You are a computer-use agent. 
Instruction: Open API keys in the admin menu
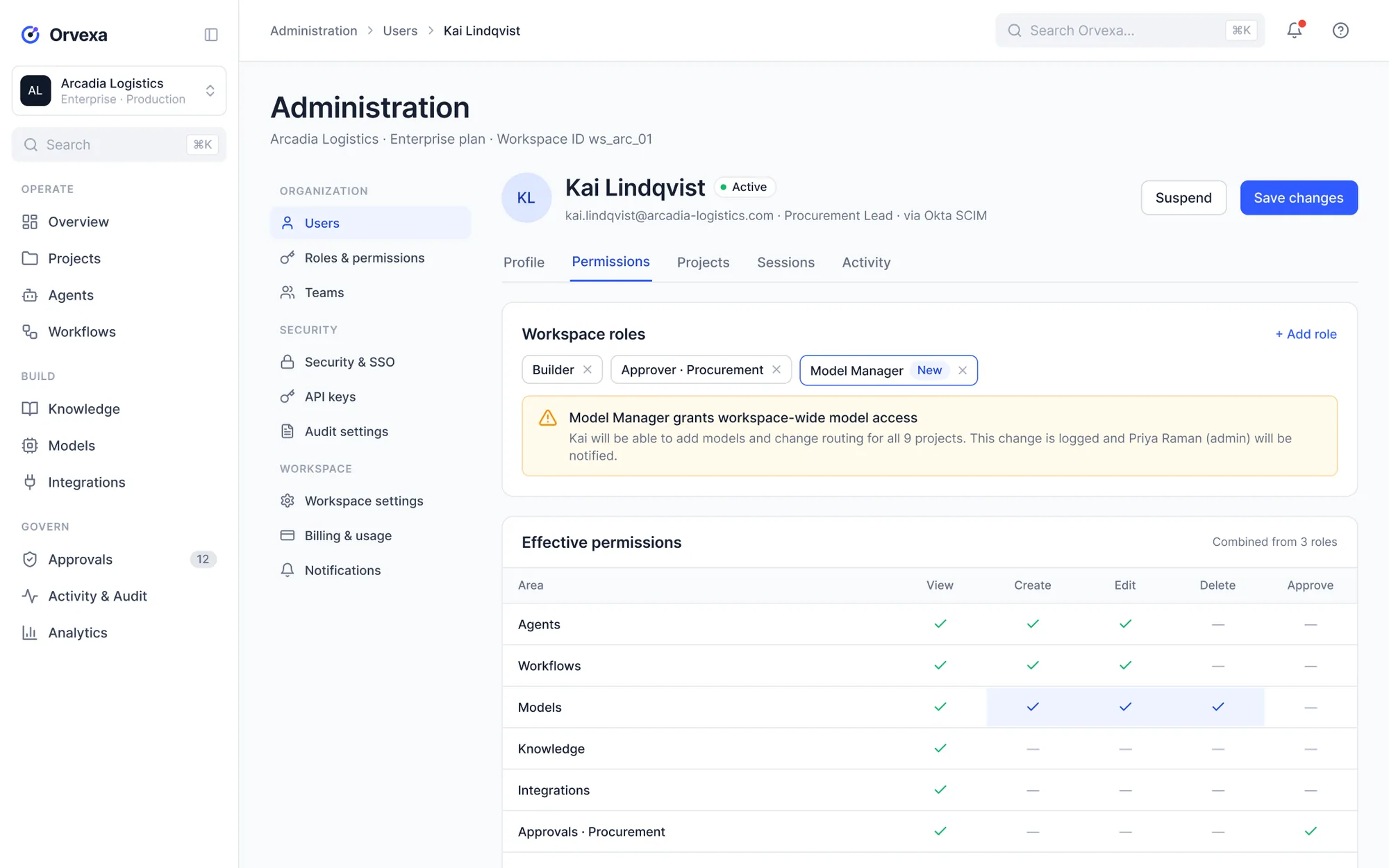click(370, 397)
